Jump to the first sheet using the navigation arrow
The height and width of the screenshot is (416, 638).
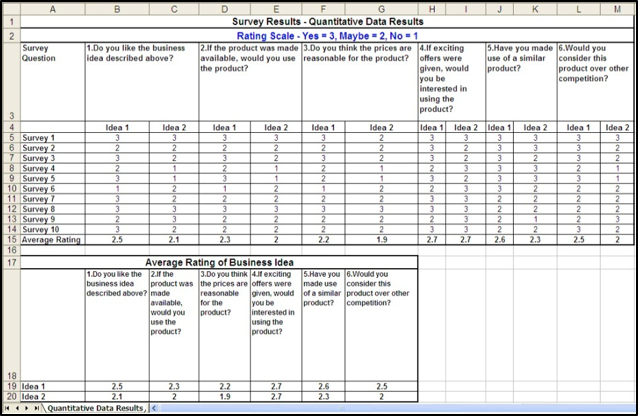click(7, 408)
